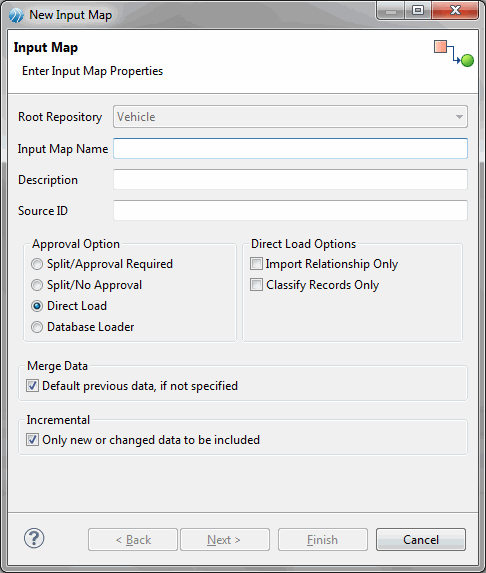Maximize the New Input Map window
This screenshot has width=486, height=573.
click(x=418, y=11)
